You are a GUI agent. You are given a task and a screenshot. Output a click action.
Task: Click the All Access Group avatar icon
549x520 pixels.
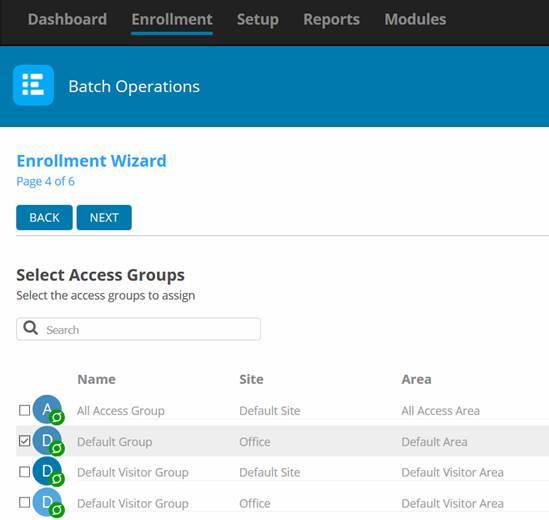[47, 409]
